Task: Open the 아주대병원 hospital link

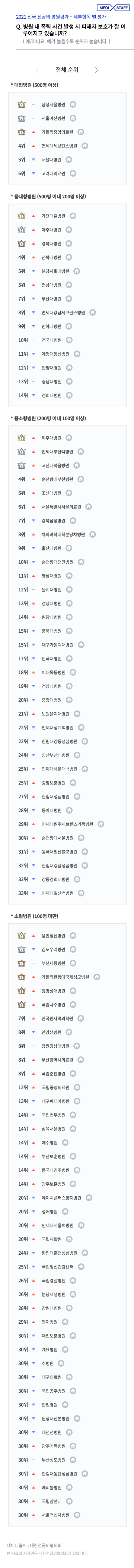Action: (51, 230)
